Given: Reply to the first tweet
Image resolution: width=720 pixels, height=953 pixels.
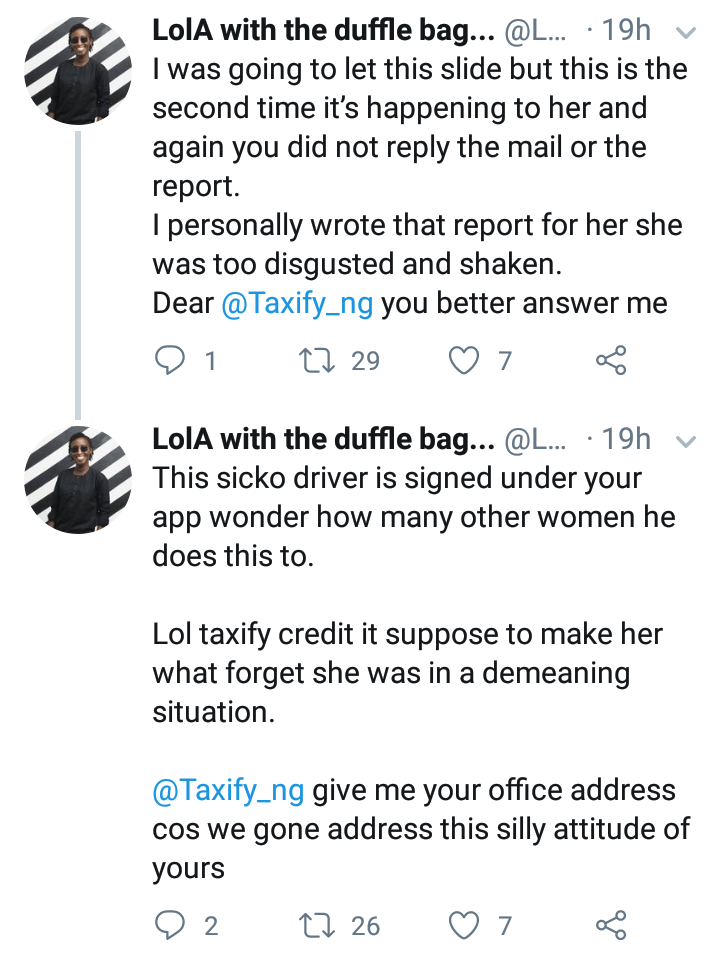Looking at the screenshot, I should pyautogui.click(x=168, y=360).
